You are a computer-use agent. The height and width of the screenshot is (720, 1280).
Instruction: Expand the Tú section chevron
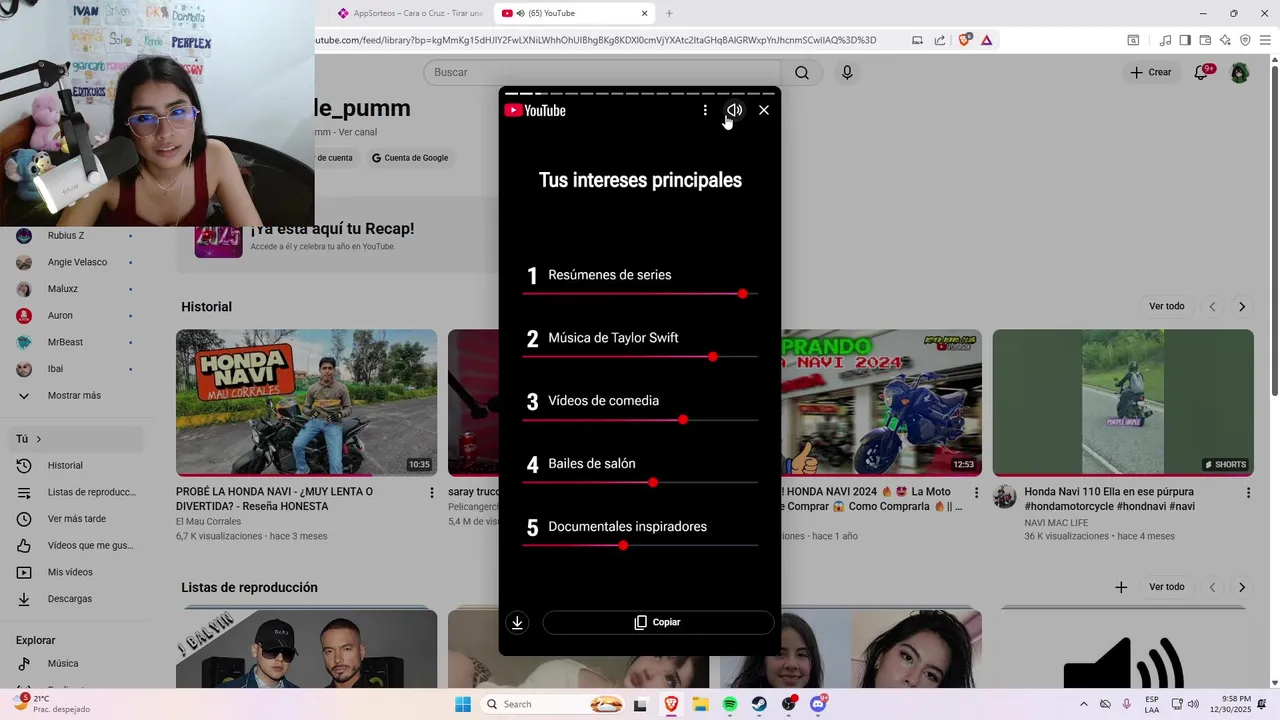39,439
